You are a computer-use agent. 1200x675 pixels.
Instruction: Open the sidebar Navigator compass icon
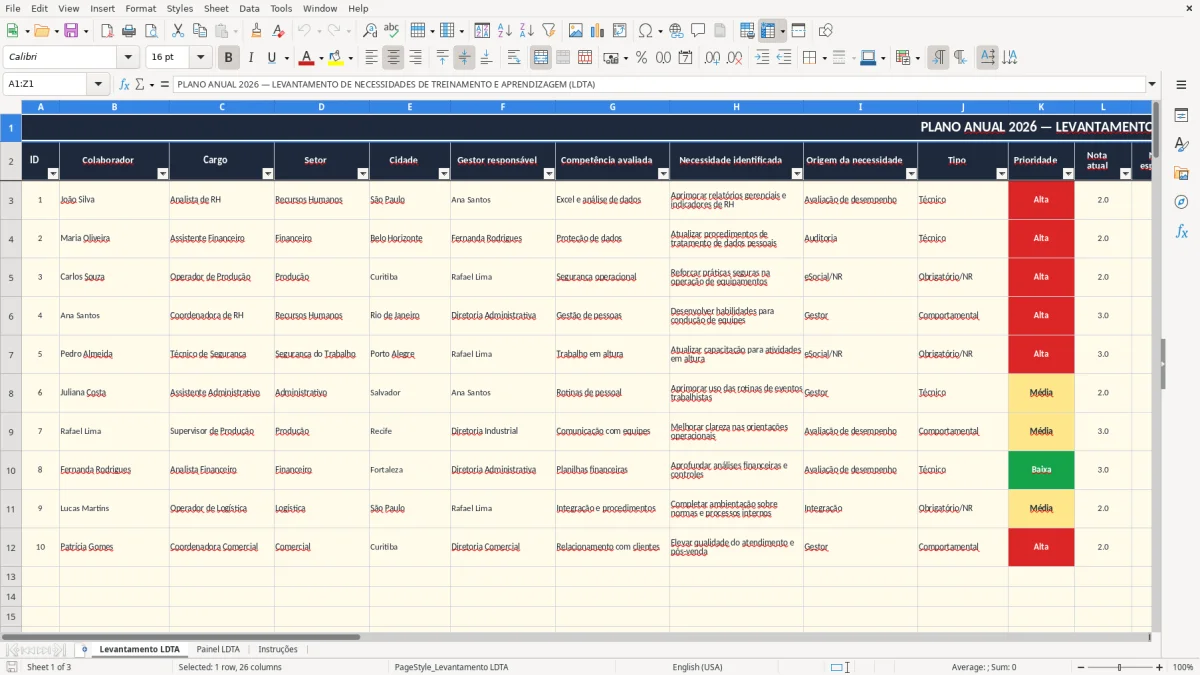1181,202
